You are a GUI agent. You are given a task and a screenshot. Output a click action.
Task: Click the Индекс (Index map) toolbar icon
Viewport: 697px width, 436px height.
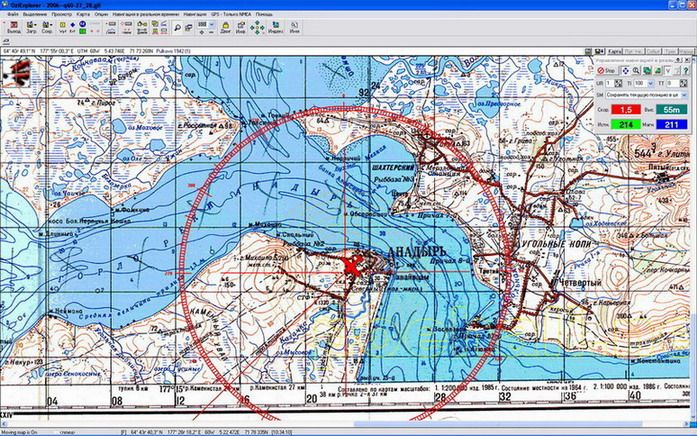point(276,28)
